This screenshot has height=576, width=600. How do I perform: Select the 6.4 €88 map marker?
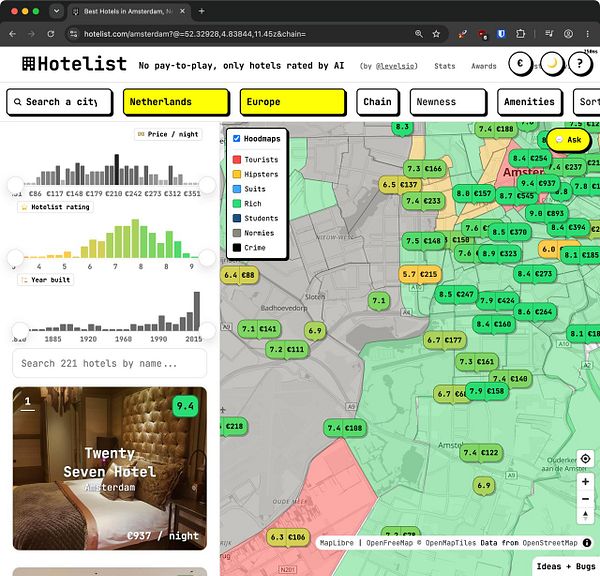coord(240,275)
